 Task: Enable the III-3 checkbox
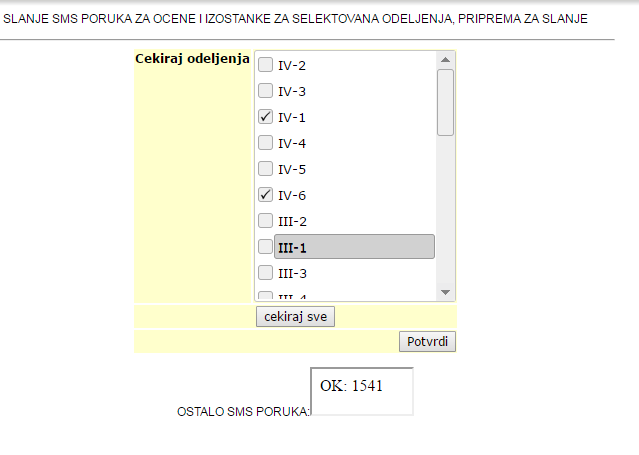(266, 273)
